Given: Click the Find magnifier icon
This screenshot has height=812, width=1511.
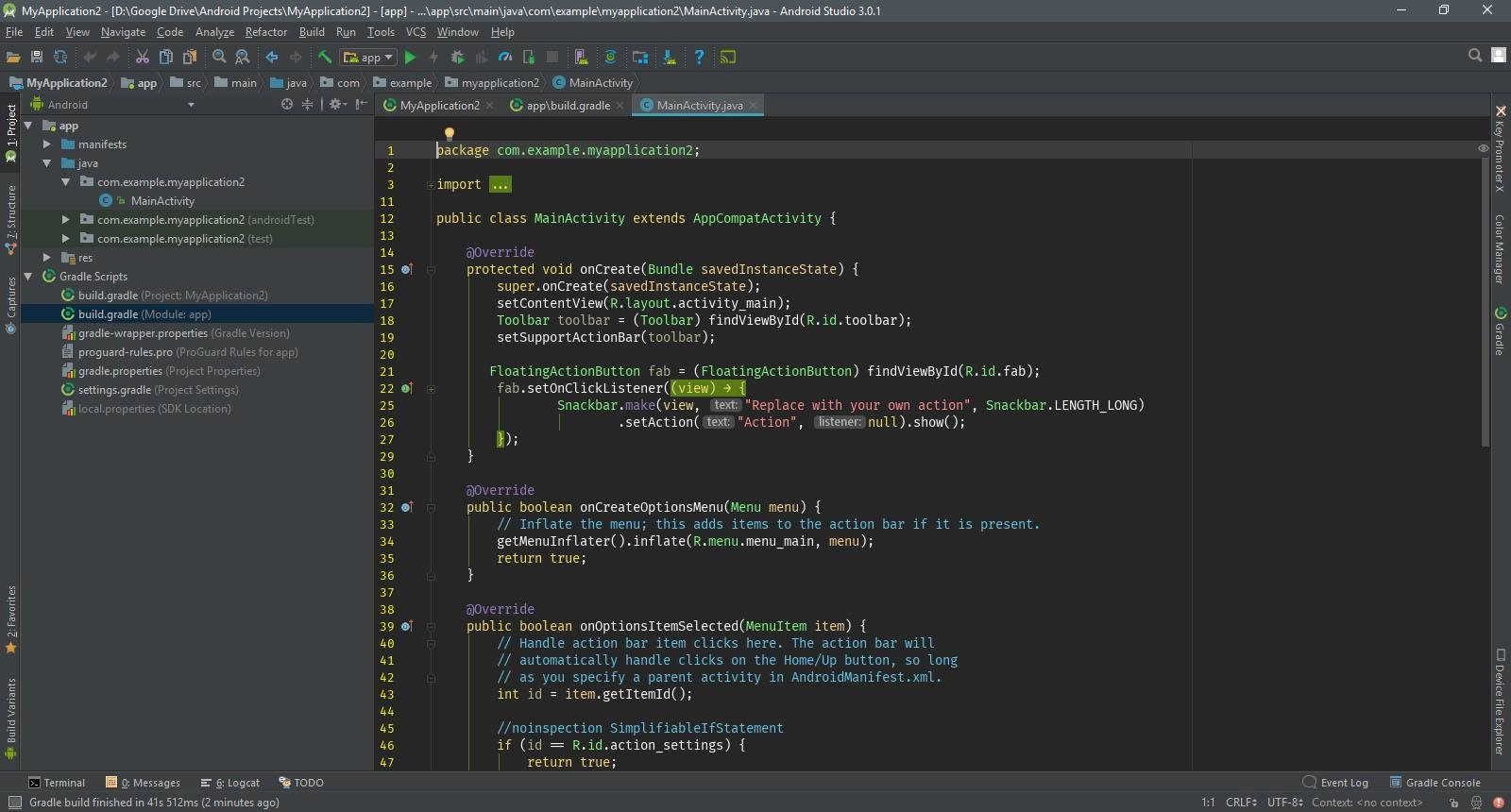Looking at the screenshot, I should pyautogui.click(x=219, y=58).
